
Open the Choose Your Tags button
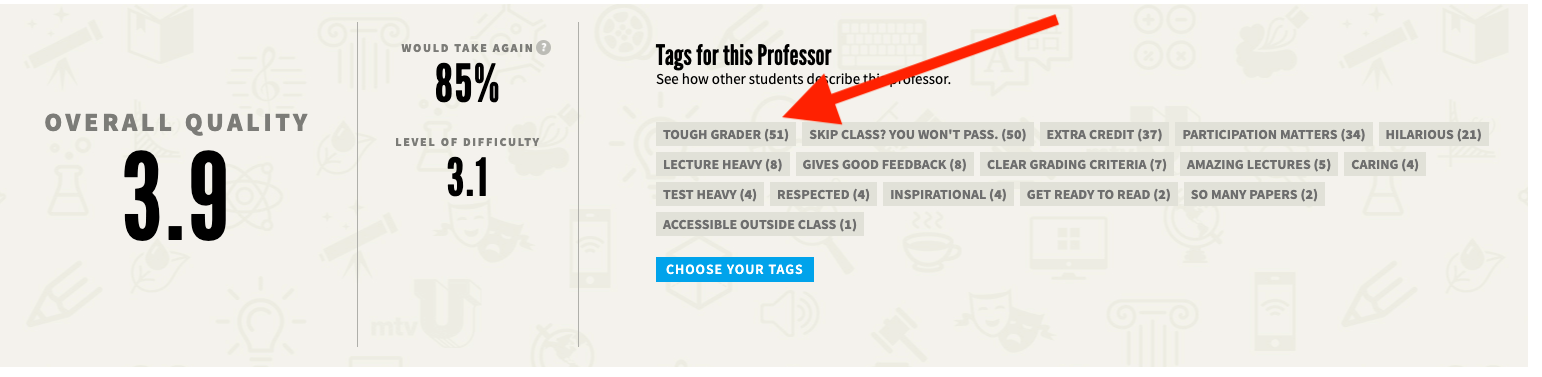[x=735, y=269]
